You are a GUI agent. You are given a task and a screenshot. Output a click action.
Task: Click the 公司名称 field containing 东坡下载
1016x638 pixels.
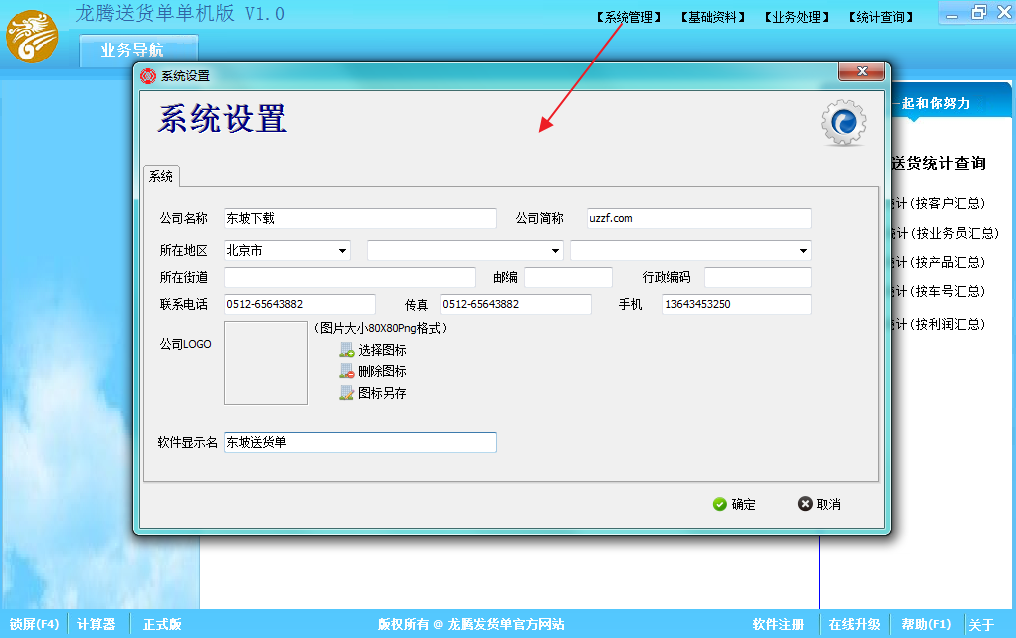[x=360, y=218]
